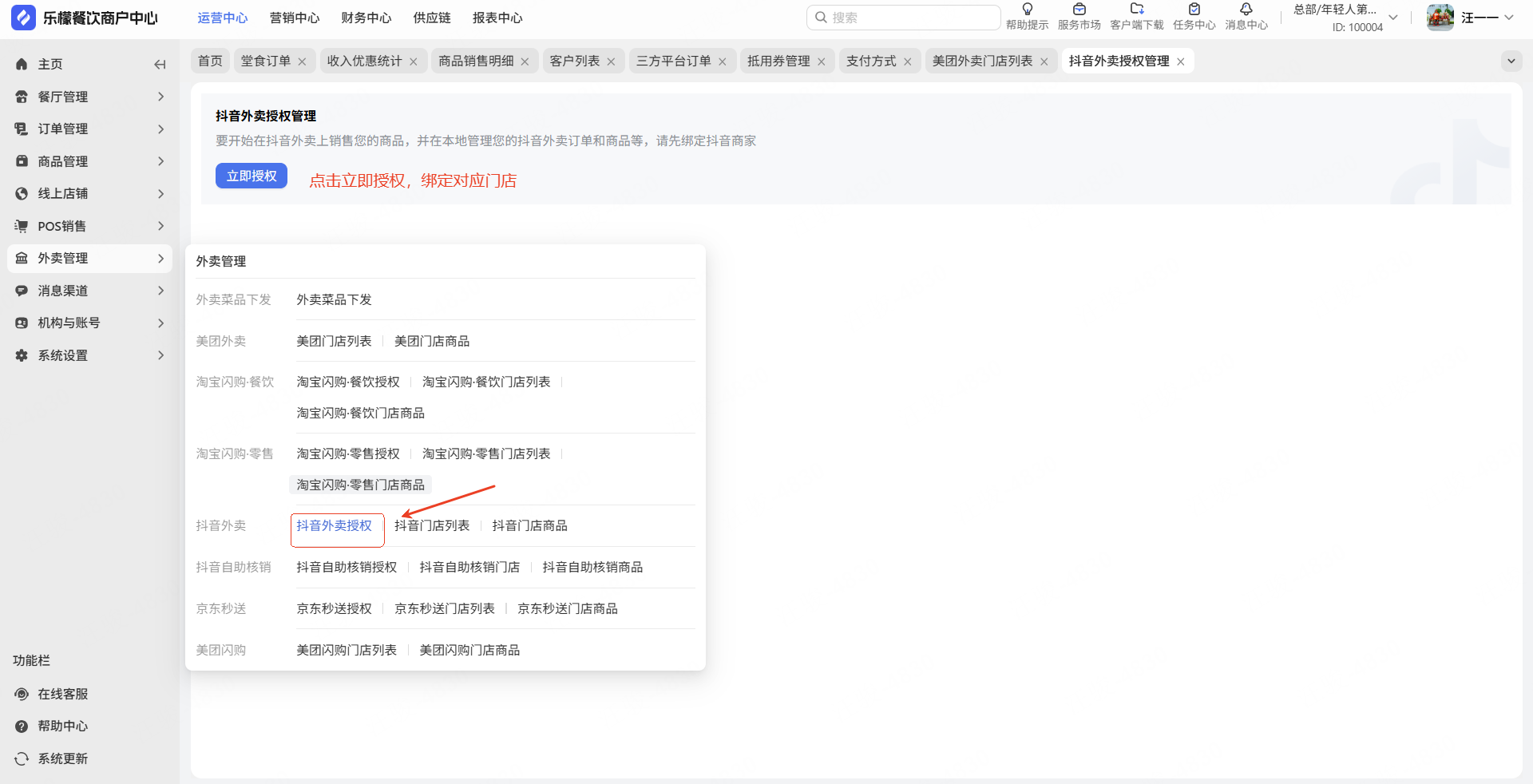
Task: Close the 支付方式 tab
Action: (908, 61)
